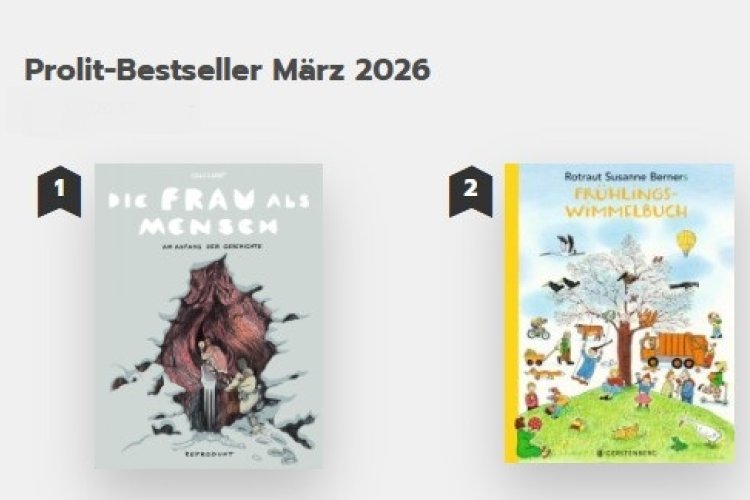
Task: Open the Frühlings-Wimmelbuch book cover
Action: (619, 313)
